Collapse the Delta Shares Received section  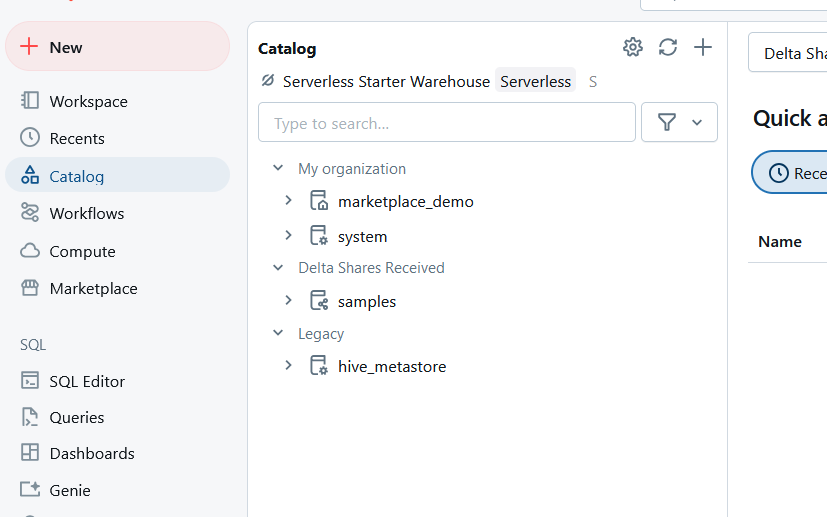click(278, 267)
